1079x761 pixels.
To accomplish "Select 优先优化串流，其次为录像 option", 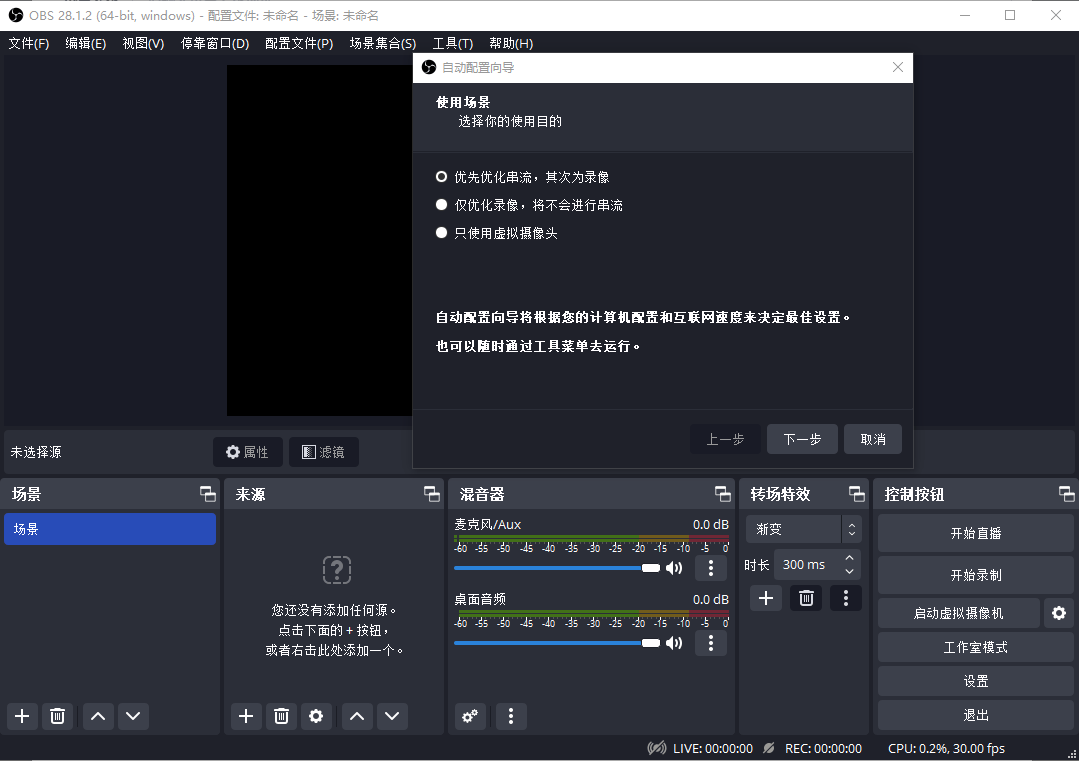I will click(x=523, y=177).
